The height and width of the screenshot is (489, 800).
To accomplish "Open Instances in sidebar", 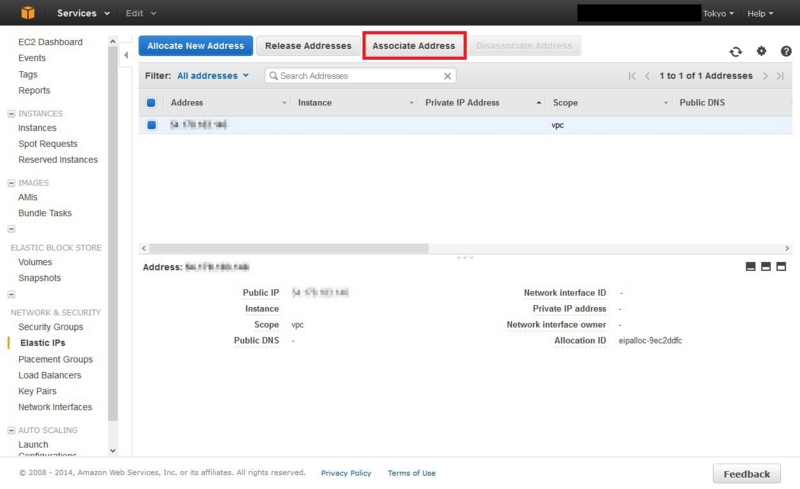I will point(37,128).
